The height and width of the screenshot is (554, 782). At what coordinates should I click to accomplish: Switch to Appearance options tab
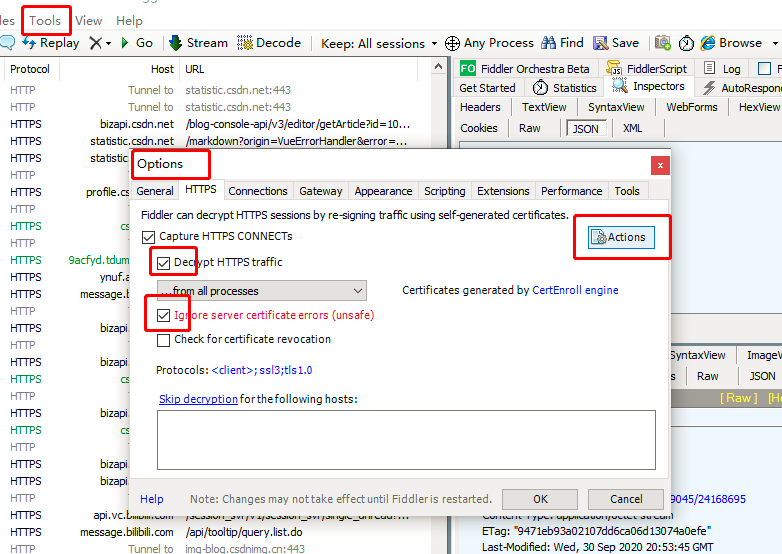click(383, 191)
